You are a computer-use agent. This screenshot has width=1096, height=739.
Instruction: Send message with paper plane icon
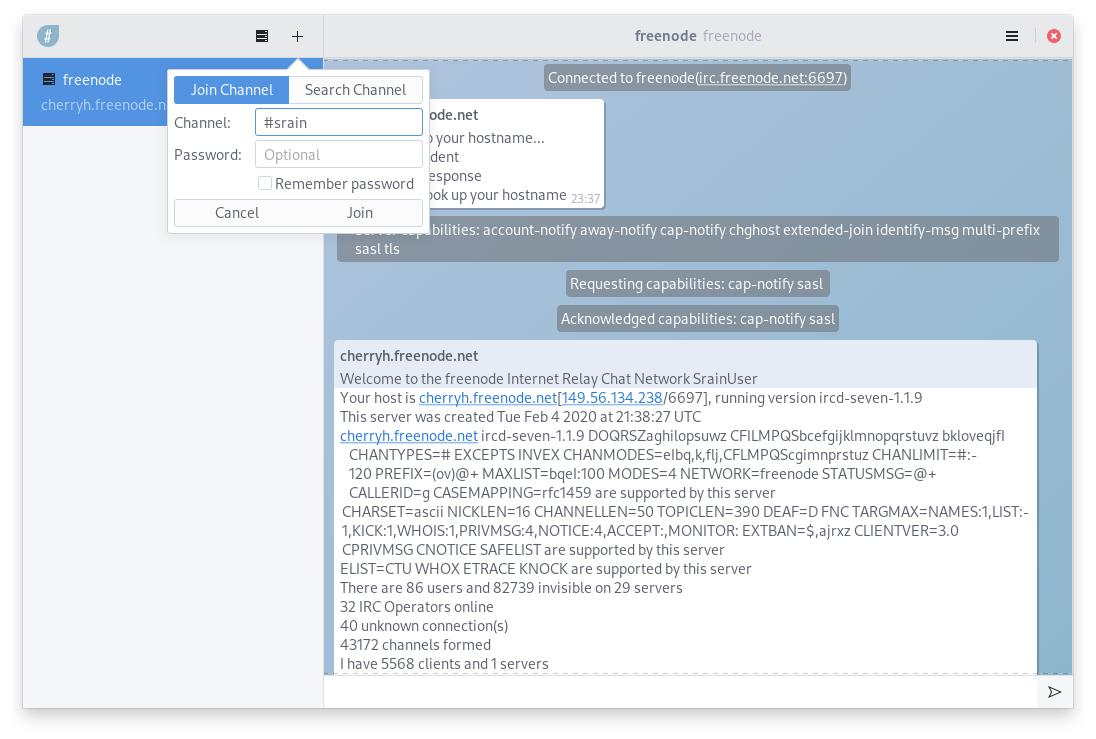(x=1055, y=692)
